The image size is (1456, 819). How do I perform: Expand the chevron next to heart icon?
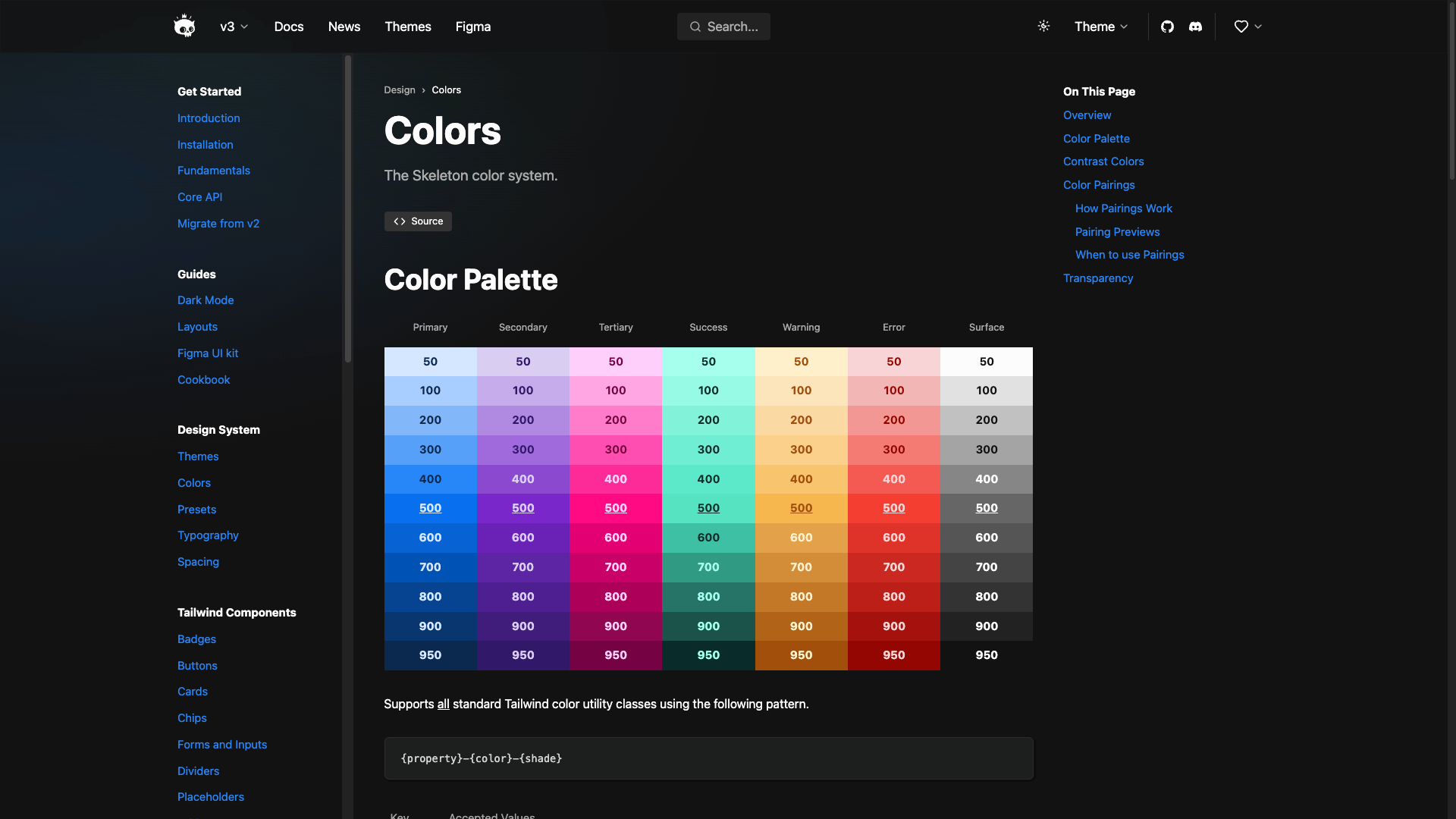pos(1258,27)
